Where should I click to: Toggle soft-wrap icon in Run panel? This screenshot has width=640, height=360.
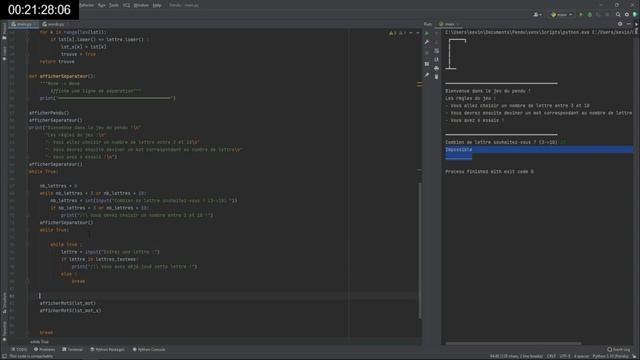436,51
